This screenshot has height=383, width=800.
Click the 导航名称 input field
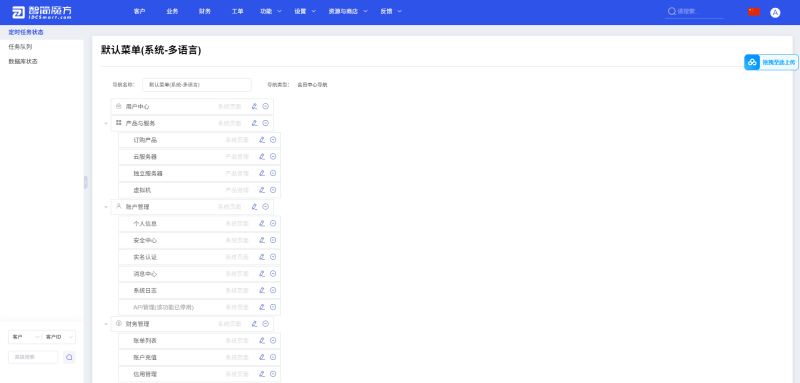pos(197,85)
